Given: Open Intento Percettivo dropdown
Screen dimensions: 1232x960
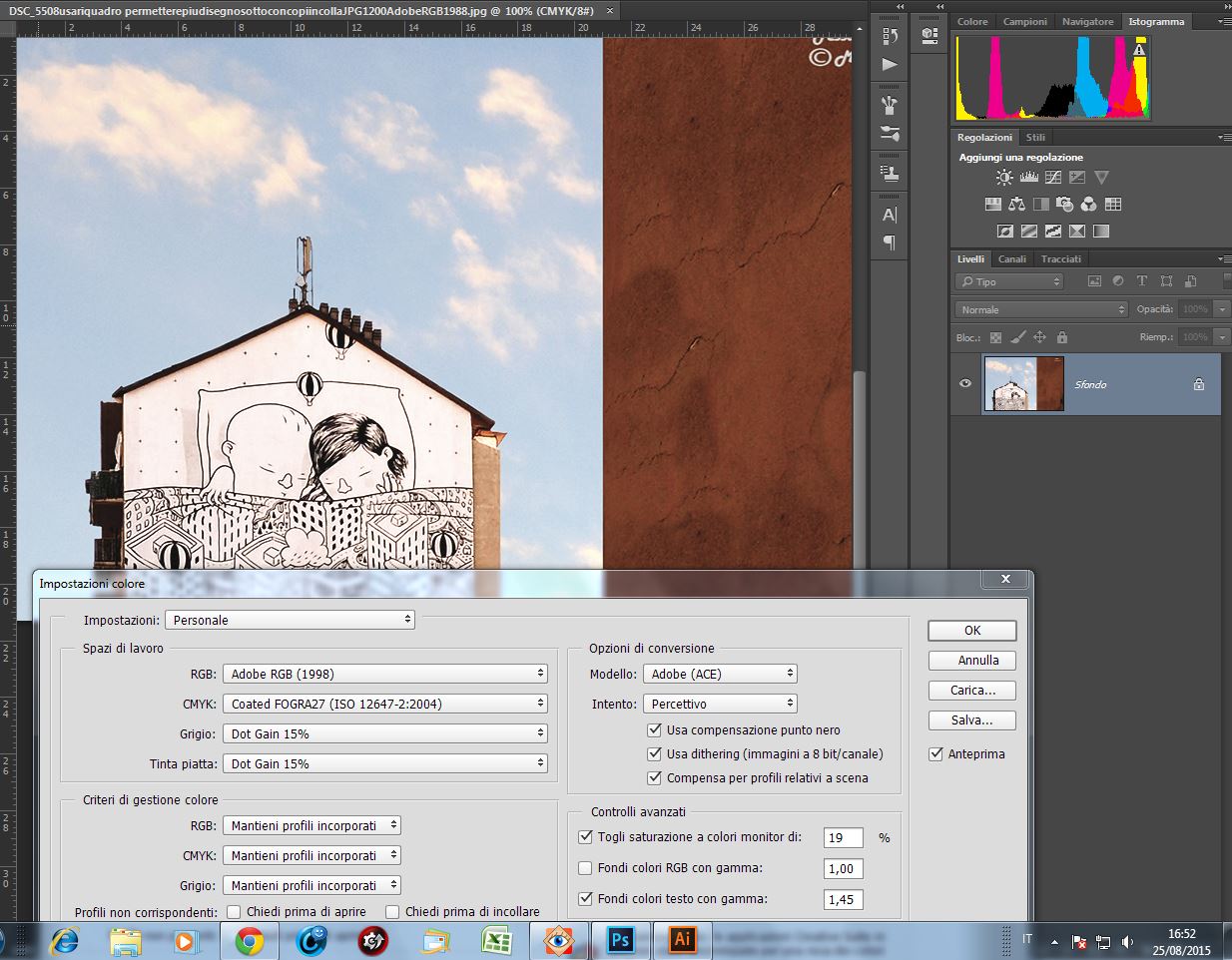Looking at the screenshot, I should click(x=720, y=704).
